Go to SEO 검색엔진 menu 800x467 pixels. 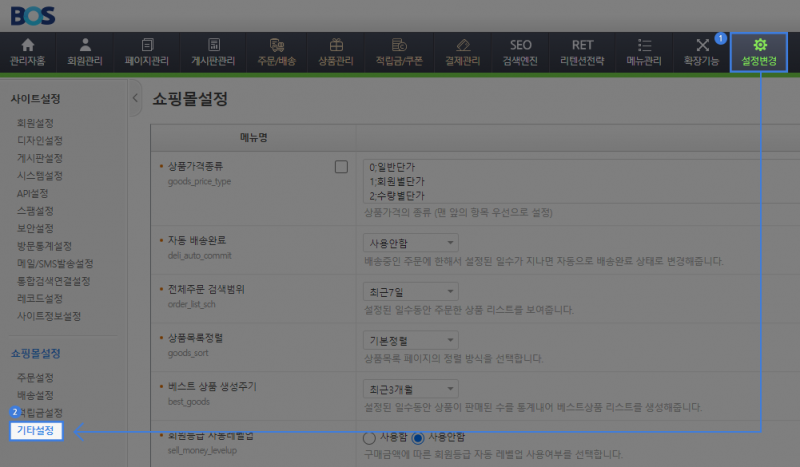520,52
